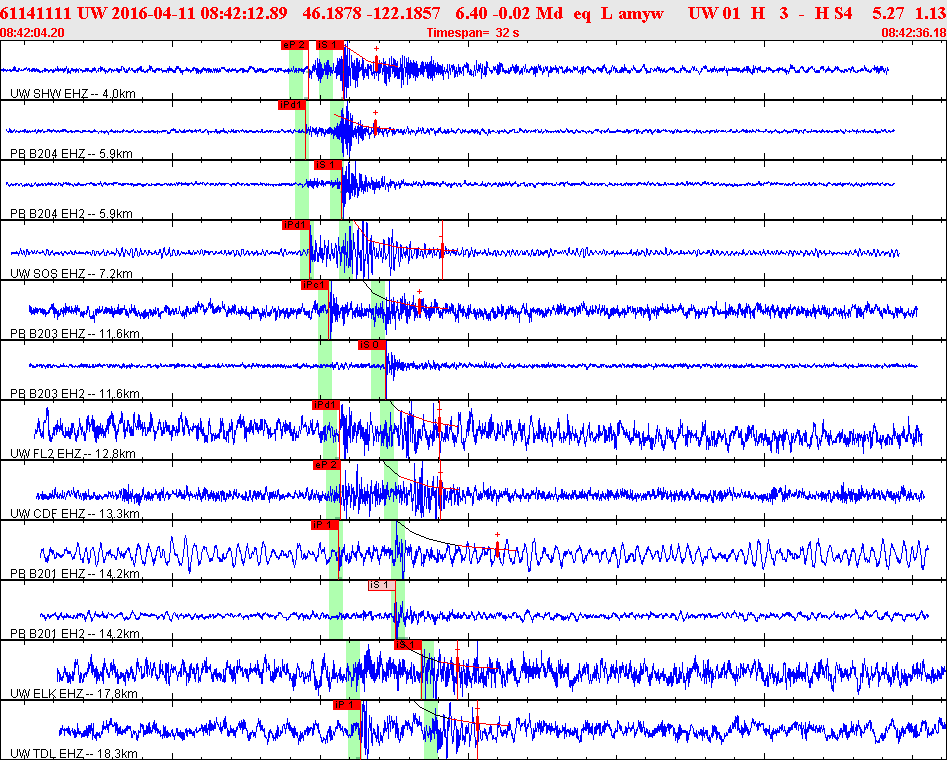
Task: Click the S pick flag on ELK trace
Action: (x=408, y=645)
